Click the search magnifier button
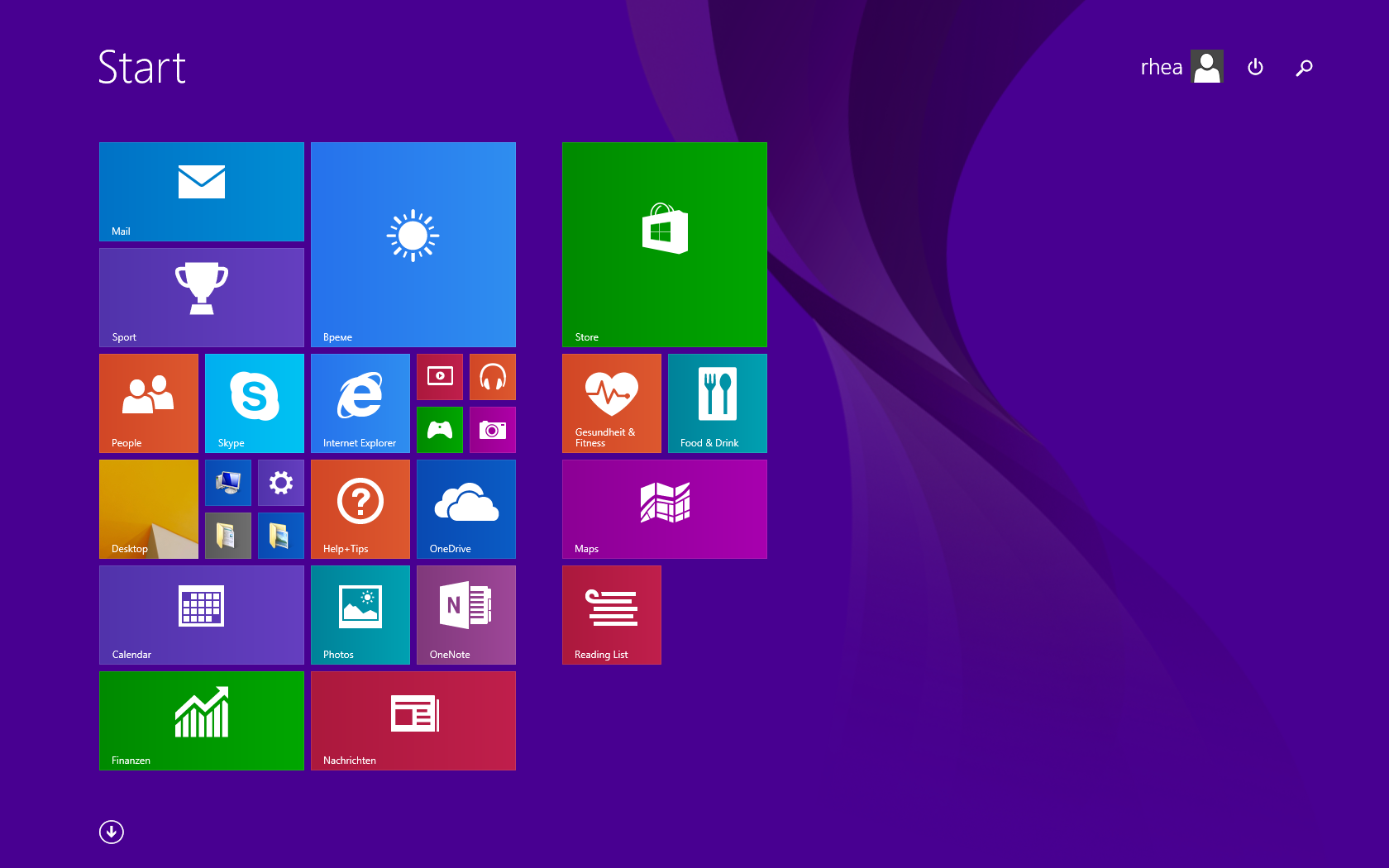Viewport: 1389px width, 868px height. (1304, 68)
